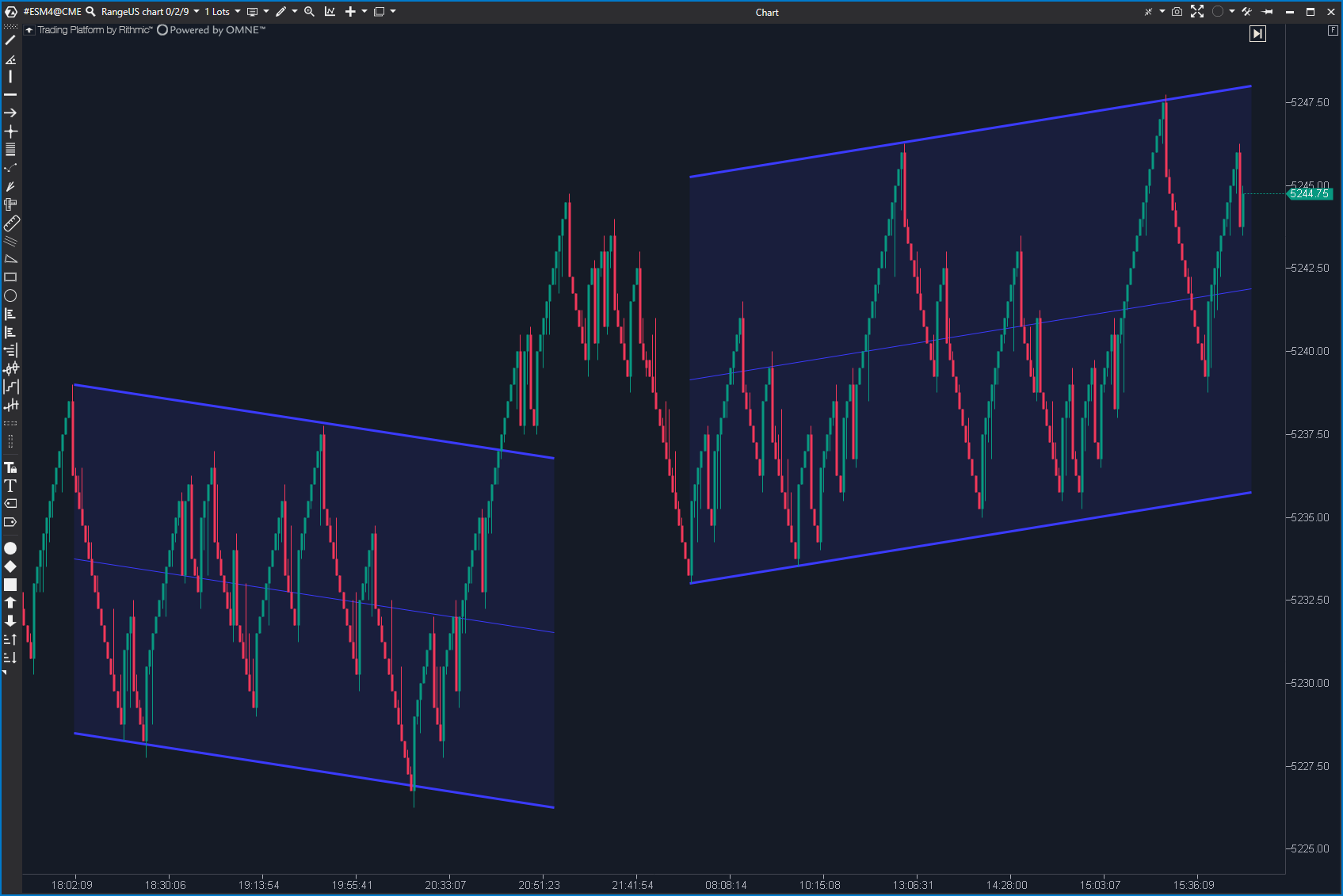
Task: Select the trend line drawing tool
Action: 10,40
